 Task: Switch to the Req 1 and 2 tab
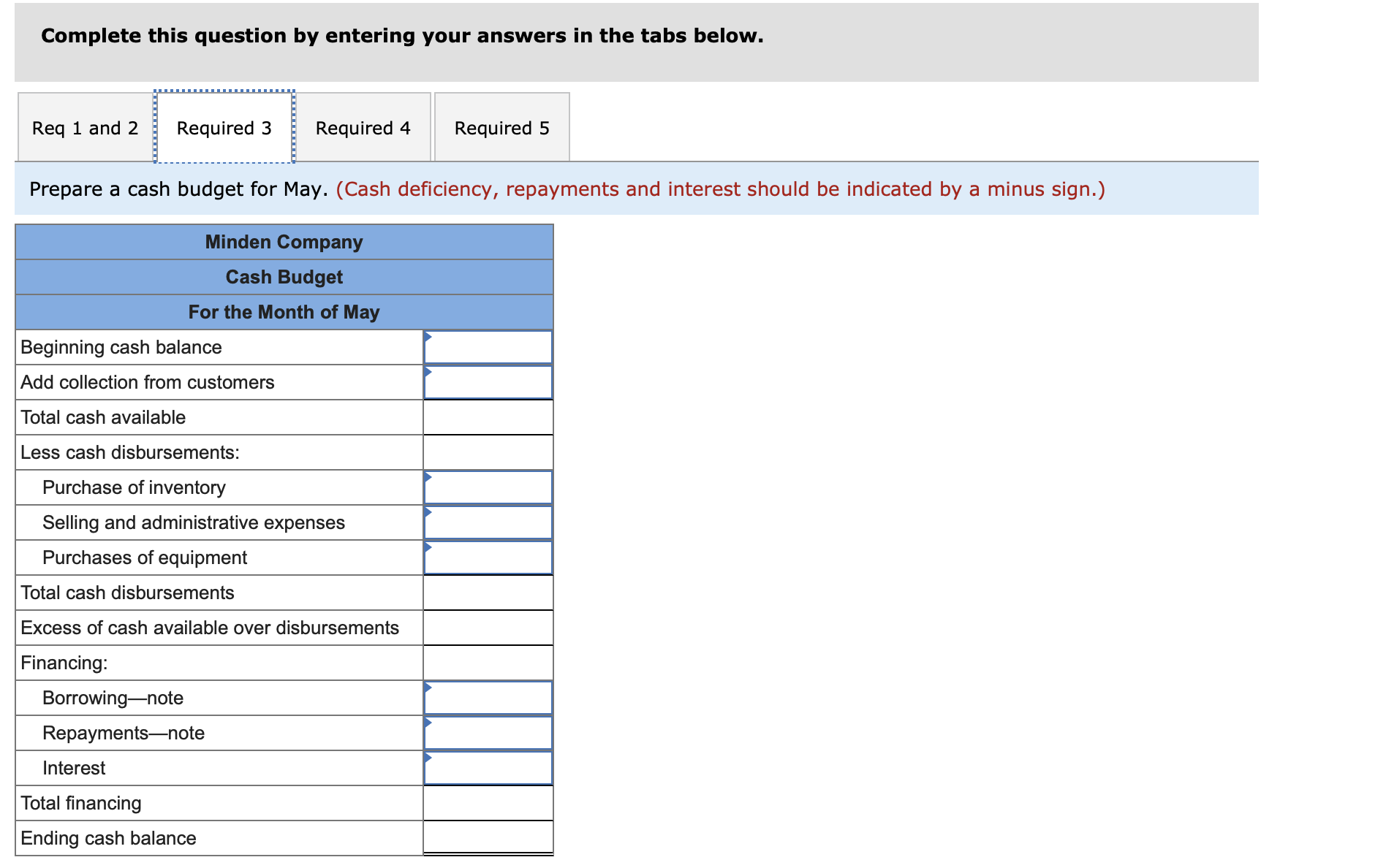(x=83, y=127)
